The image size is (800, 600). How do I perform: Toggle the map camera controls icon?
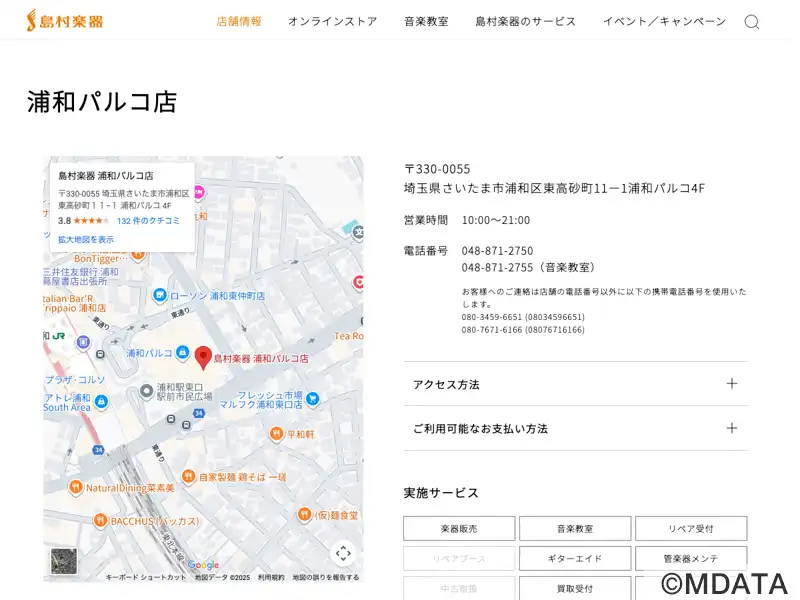tap(343, 553)
